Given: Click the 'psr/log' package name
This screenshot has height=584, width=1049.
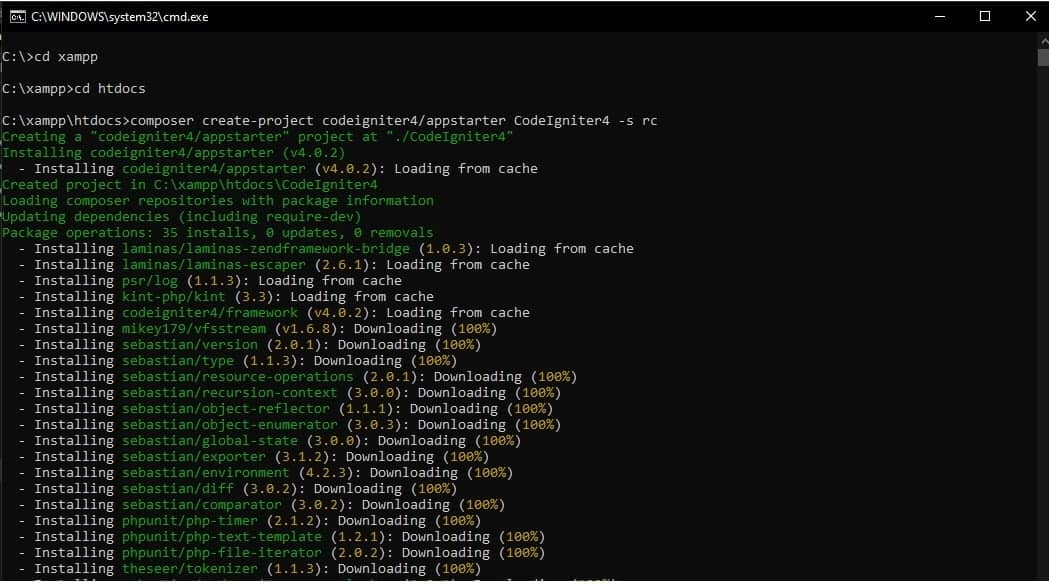Looking at the screenshot, I should 149,281.
